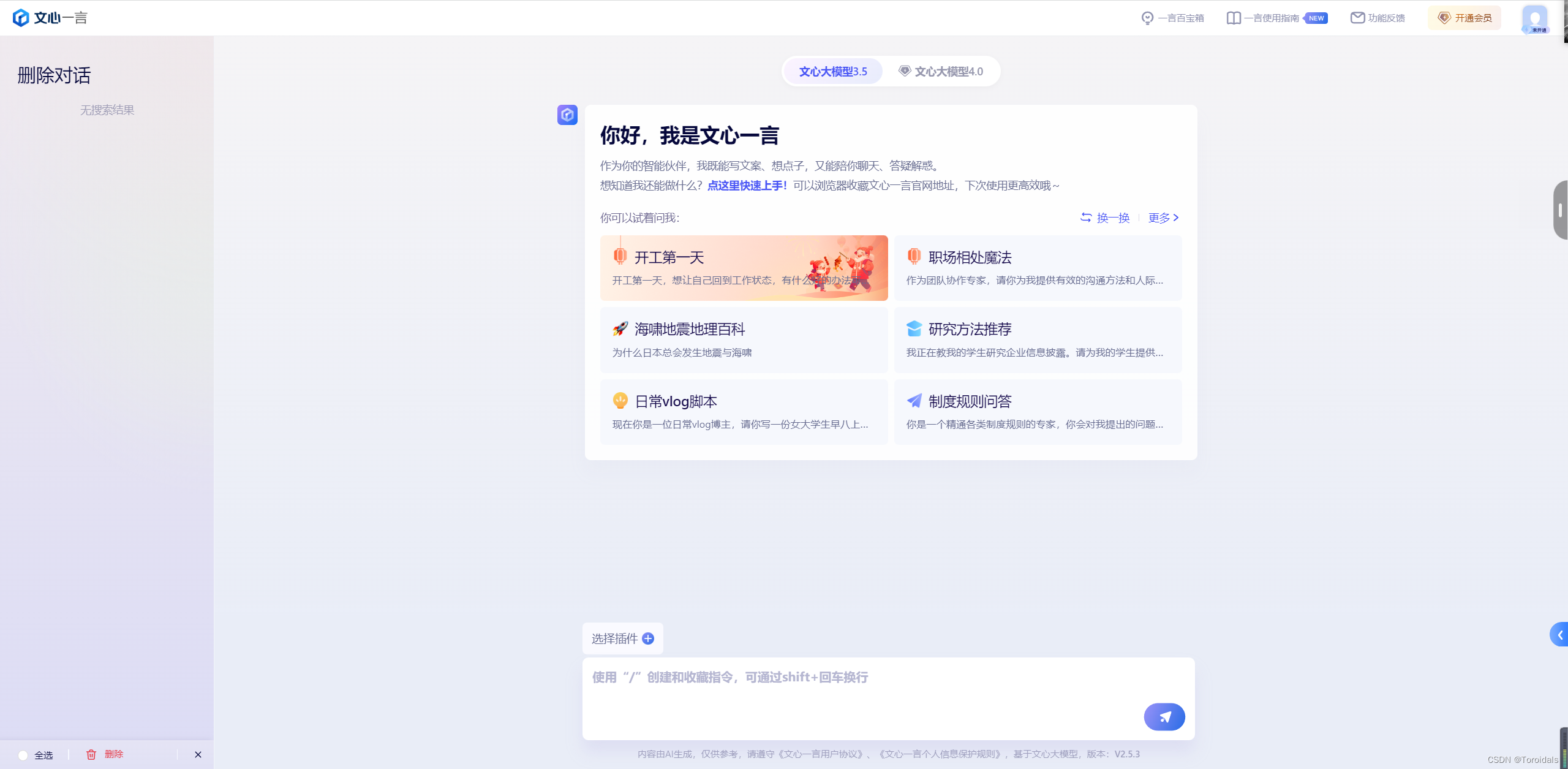This screenshot has height=769, width=1568.
Task: Close the delete conversations panel
Action: coord(198,754)
